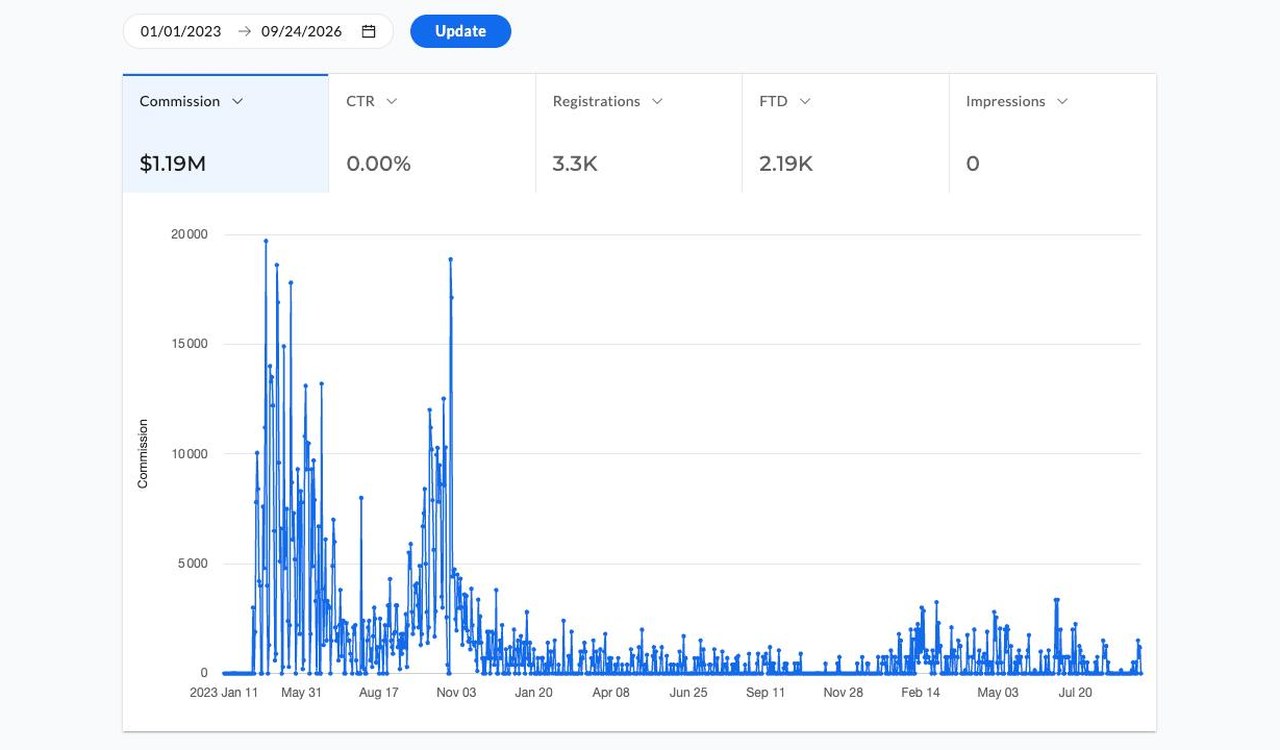Click the 20 000 y-axis label
Viewport: 1280px width, 750px height.
point(189,235)
